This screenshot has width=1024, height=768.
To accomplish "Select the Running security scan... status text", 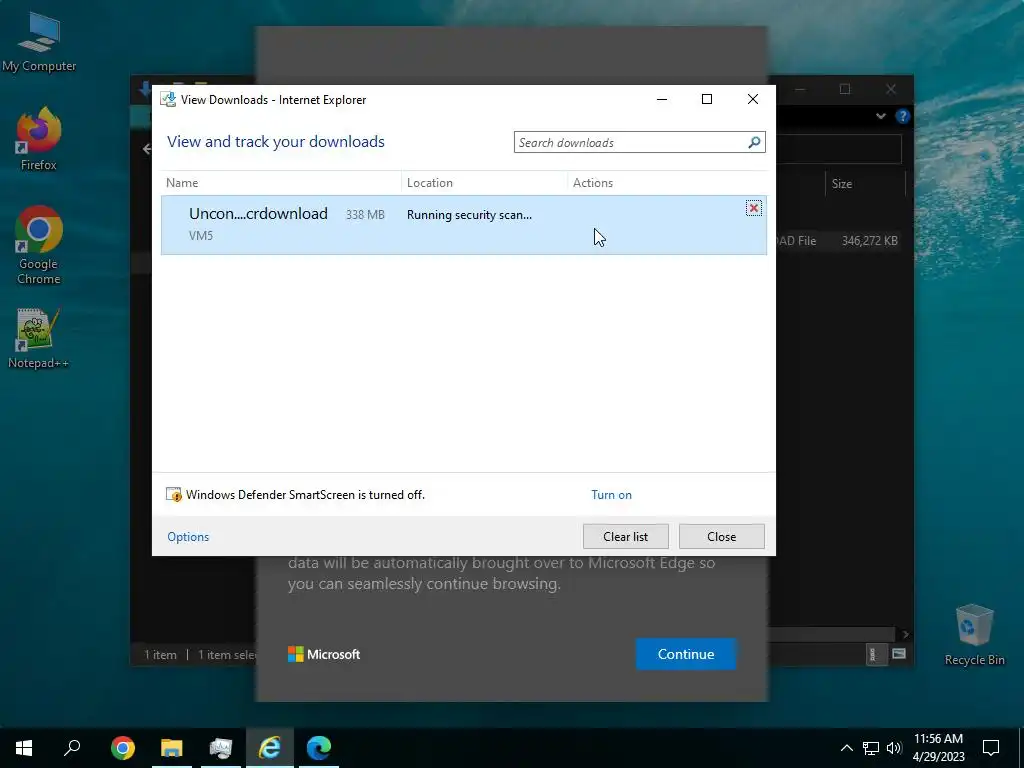I will click(x=470, y=215).
